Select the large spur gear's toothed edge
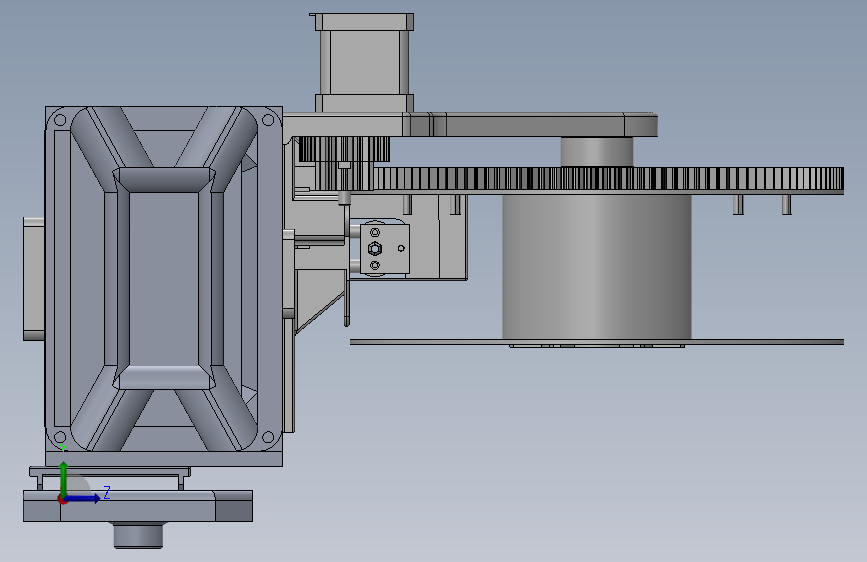 tap(608, 179)
